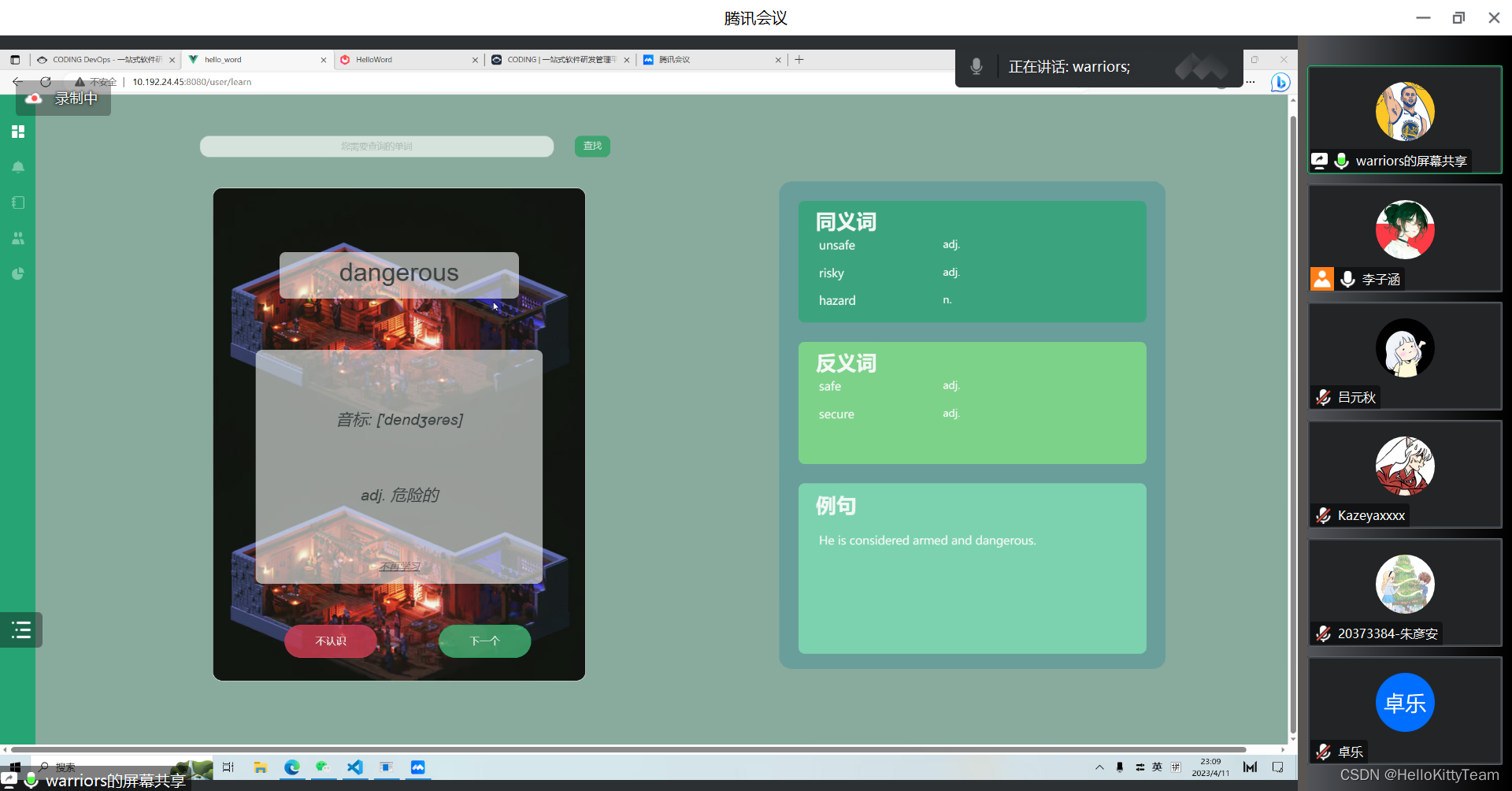Select Kazeyaxxxx participant tile

point(1405,474)
